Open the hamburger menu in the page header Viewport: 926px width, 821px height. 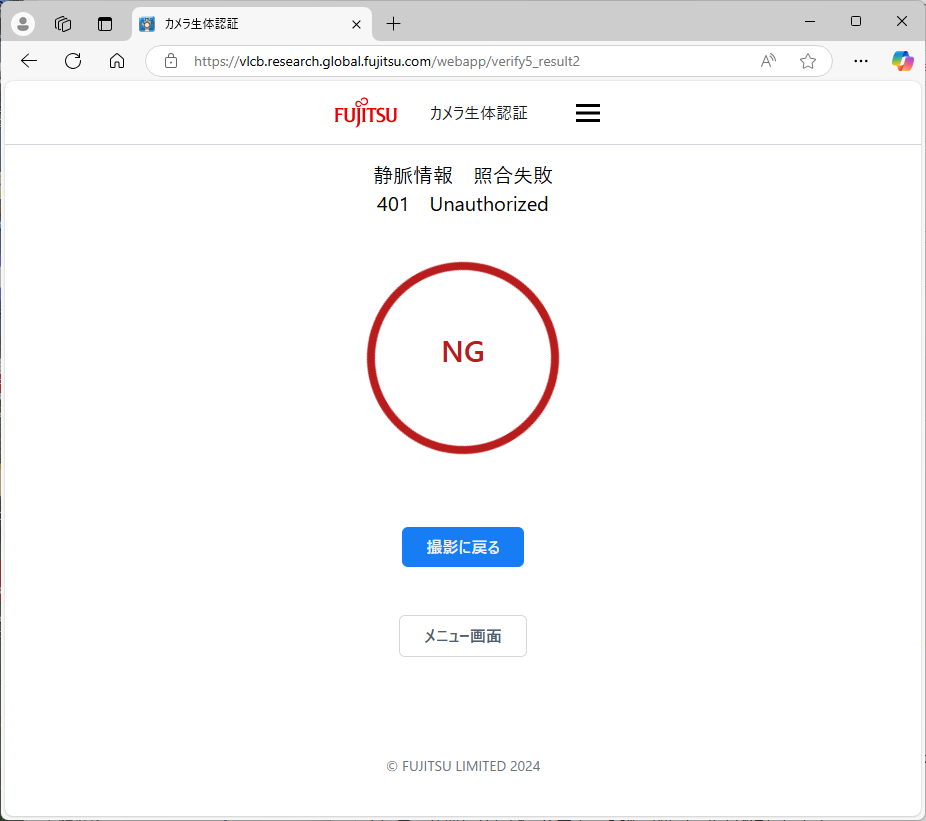(588, 113)
